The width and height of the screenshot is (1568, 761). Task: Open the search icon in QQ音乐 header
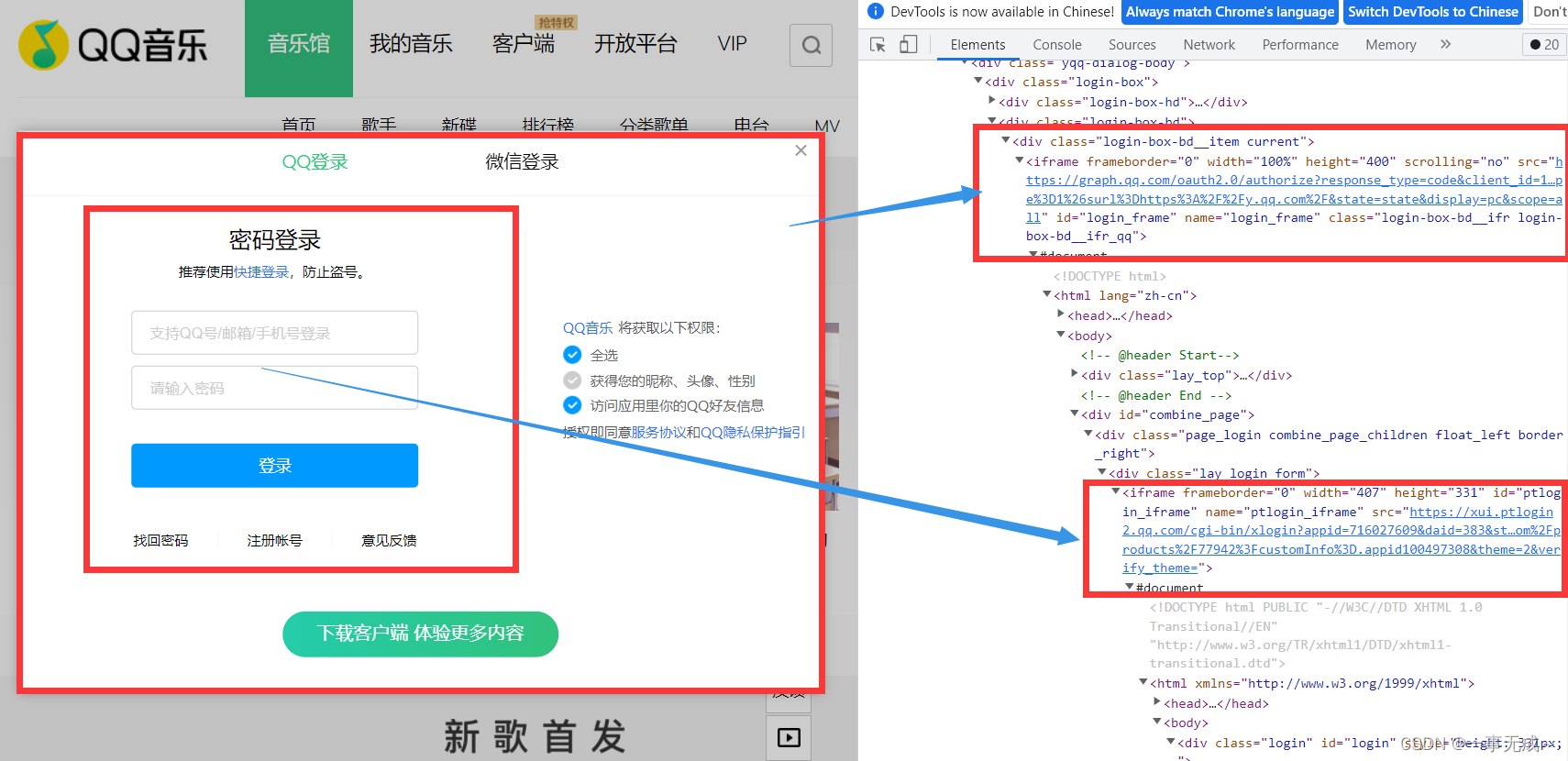812,45
